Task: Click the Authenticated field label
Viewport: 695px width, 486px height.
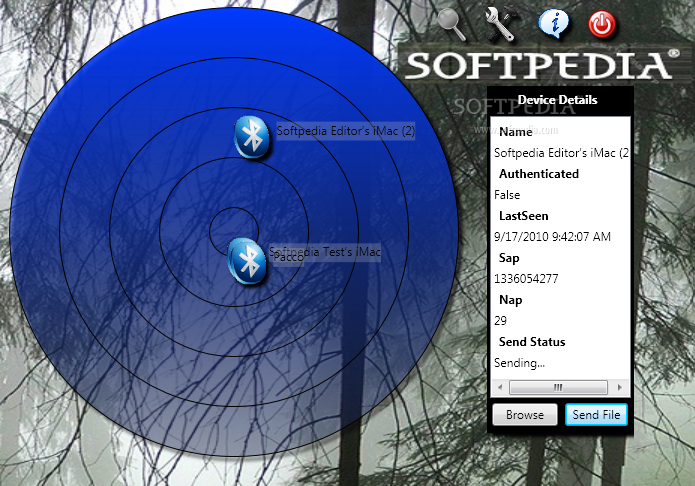Action: click(x=539, y=174)
